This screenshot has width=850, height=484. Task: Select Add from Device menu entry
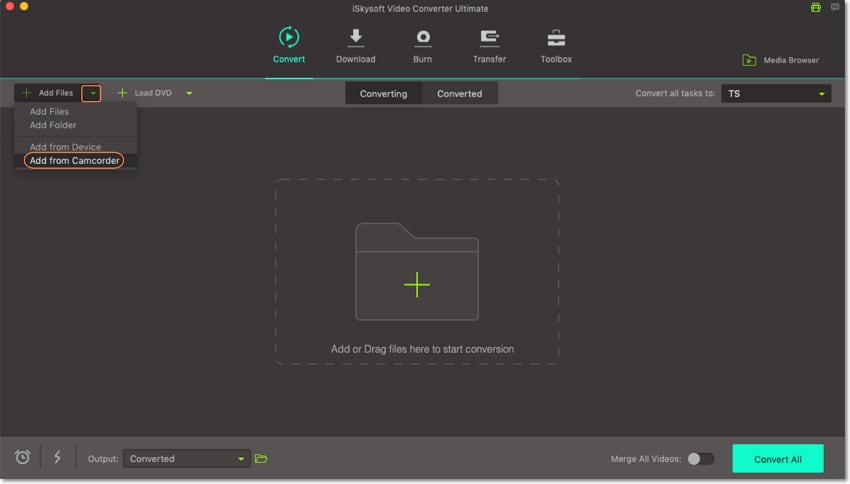point(65,147)
